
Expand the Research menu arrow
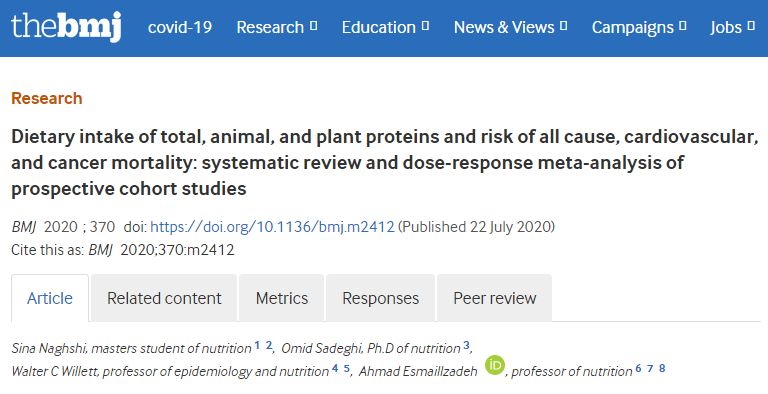314,25
